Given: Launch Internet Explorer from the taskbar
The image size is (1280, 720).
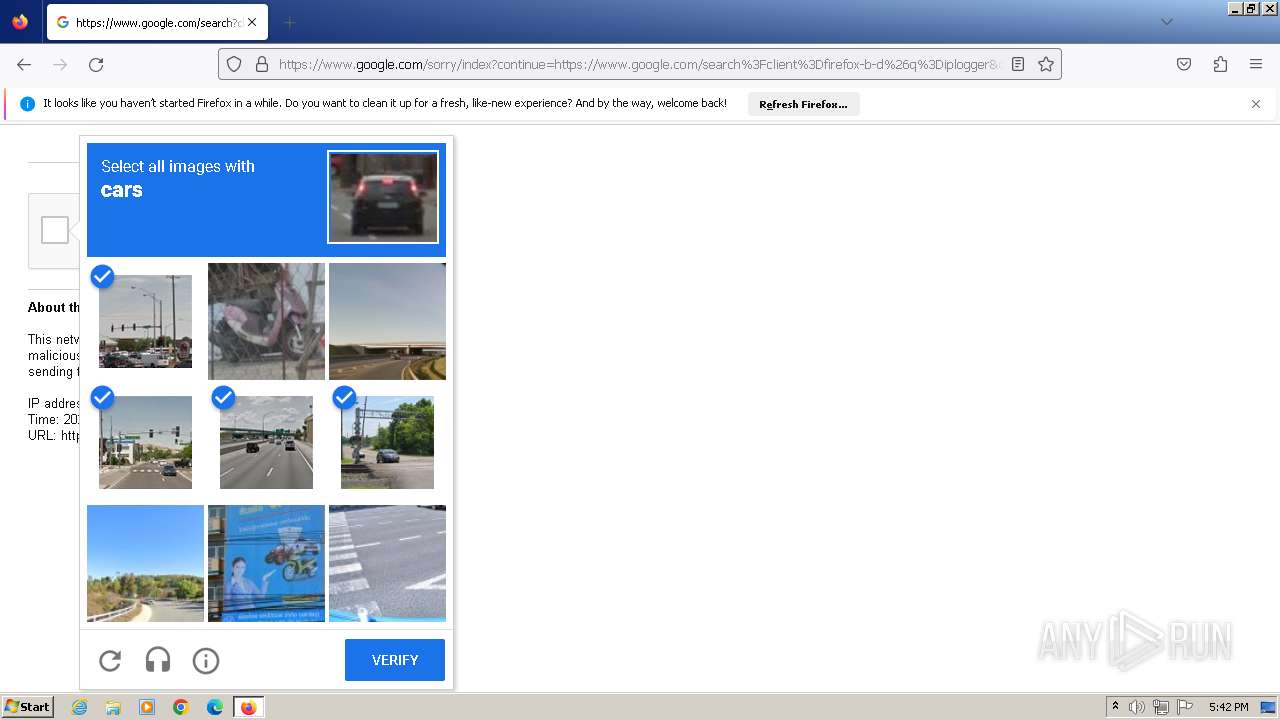Looking at the screenshot, I should (x=80, y=707).
